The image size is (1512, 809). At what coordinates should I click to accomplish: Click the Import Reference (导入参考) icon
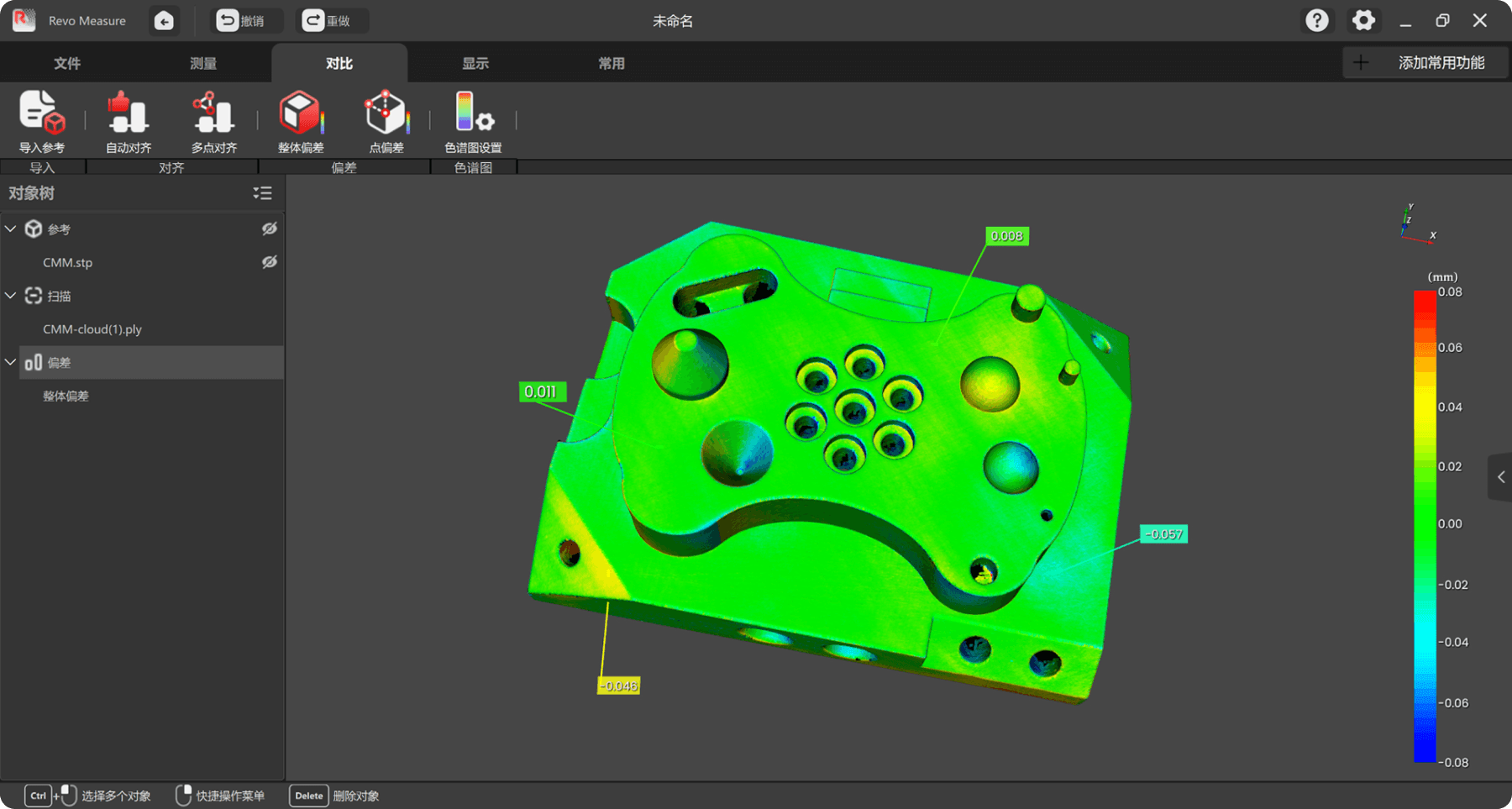click(42, 114)
